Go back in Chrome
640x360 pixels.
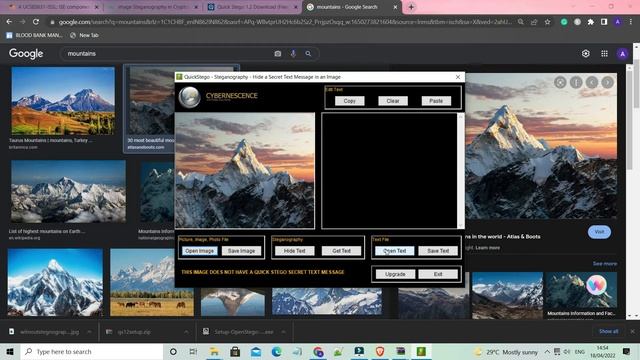[x=9, y=22]
